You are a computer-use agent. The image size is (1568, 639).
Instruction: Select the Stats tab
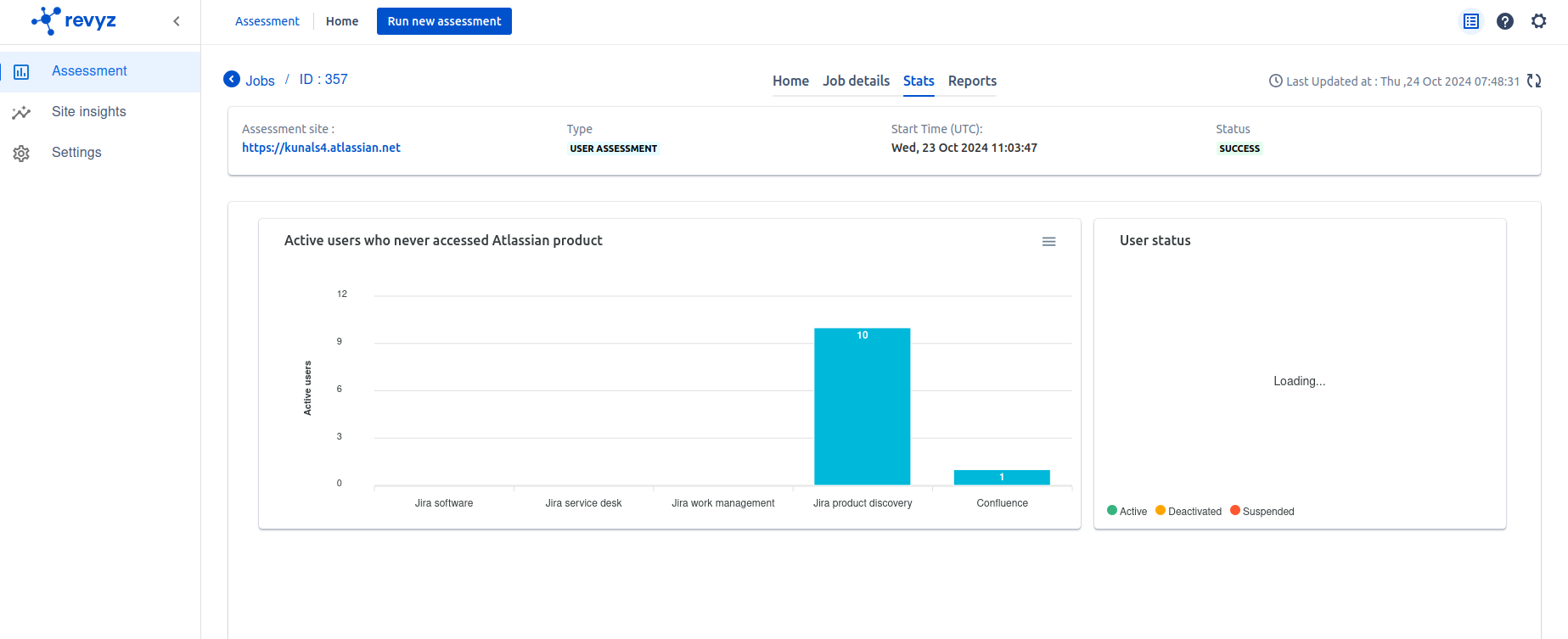tap(919, 81)
